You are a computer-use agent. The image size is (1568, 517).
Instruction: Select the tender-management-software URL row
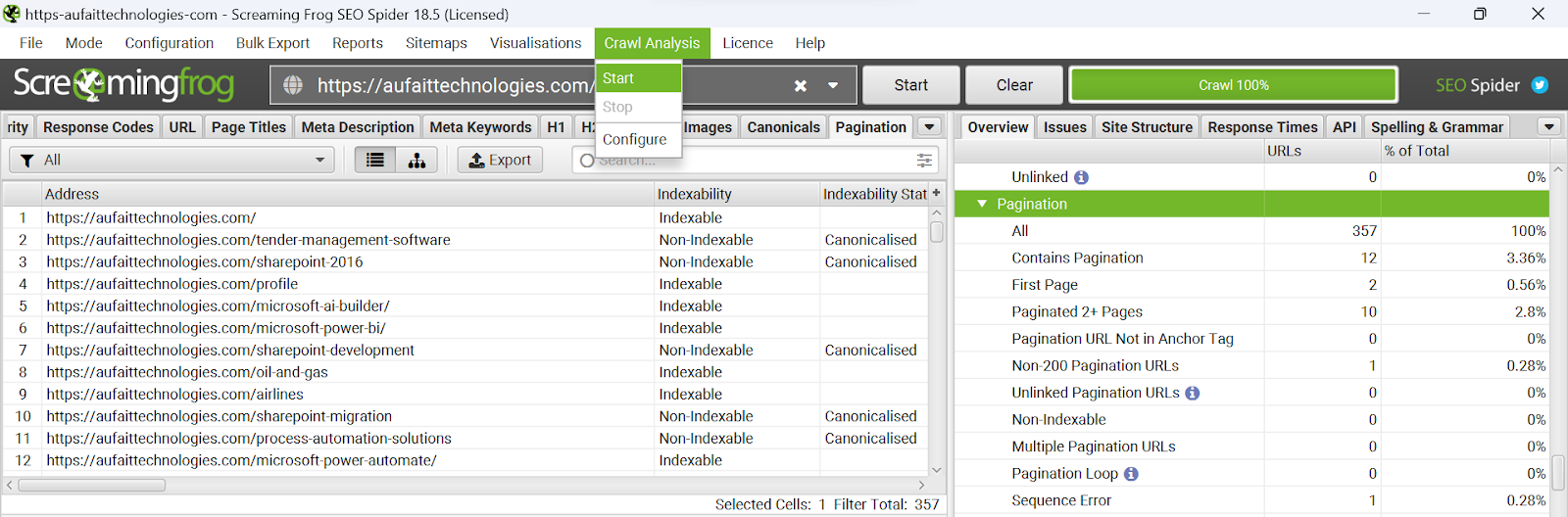(x=465, y=240)
